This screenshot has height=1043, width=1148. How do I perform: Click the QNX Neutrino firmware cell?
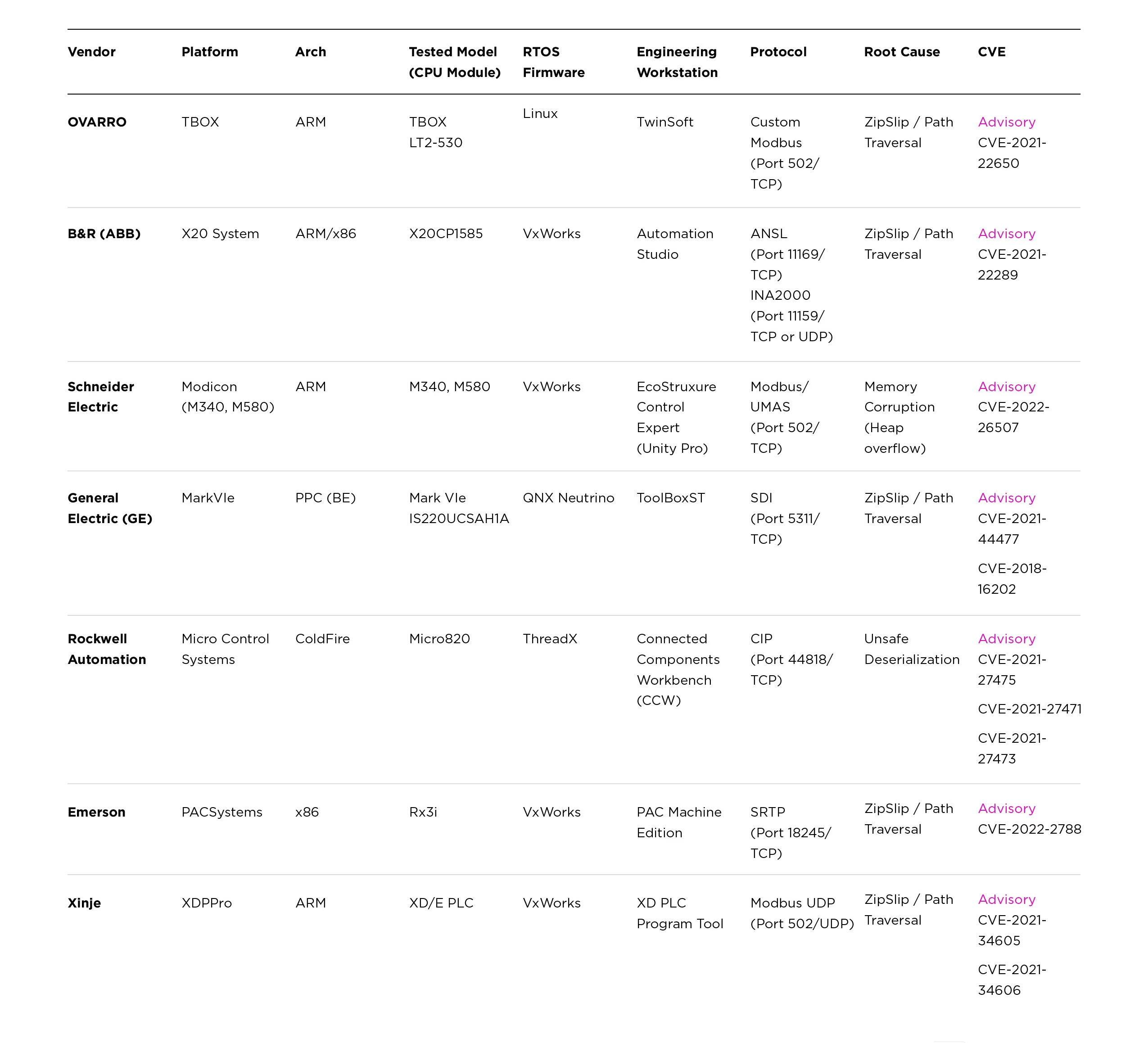pos(568,497)
